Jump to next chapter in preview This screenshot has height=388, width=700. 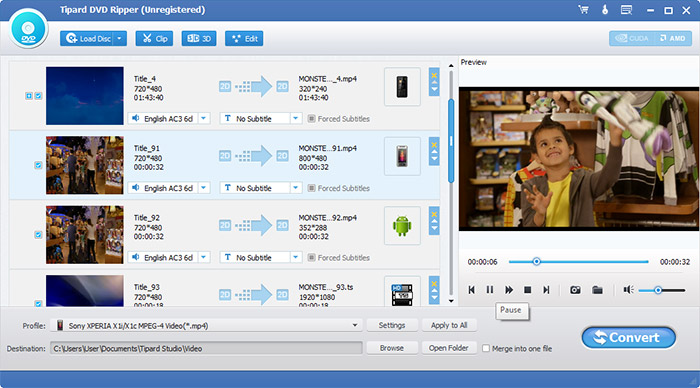pyautogui.click(x=546, y=290)
